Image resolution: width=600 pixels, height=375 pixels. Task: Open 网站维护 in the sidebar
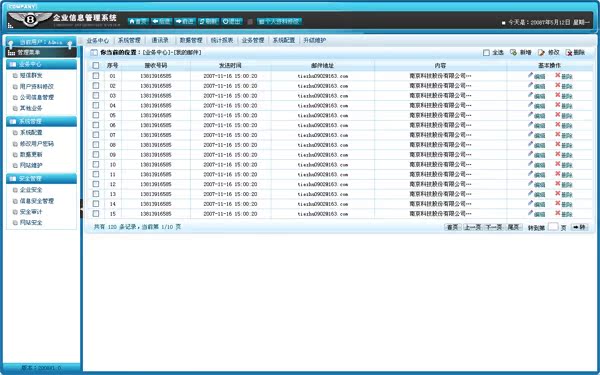point(31,165)
